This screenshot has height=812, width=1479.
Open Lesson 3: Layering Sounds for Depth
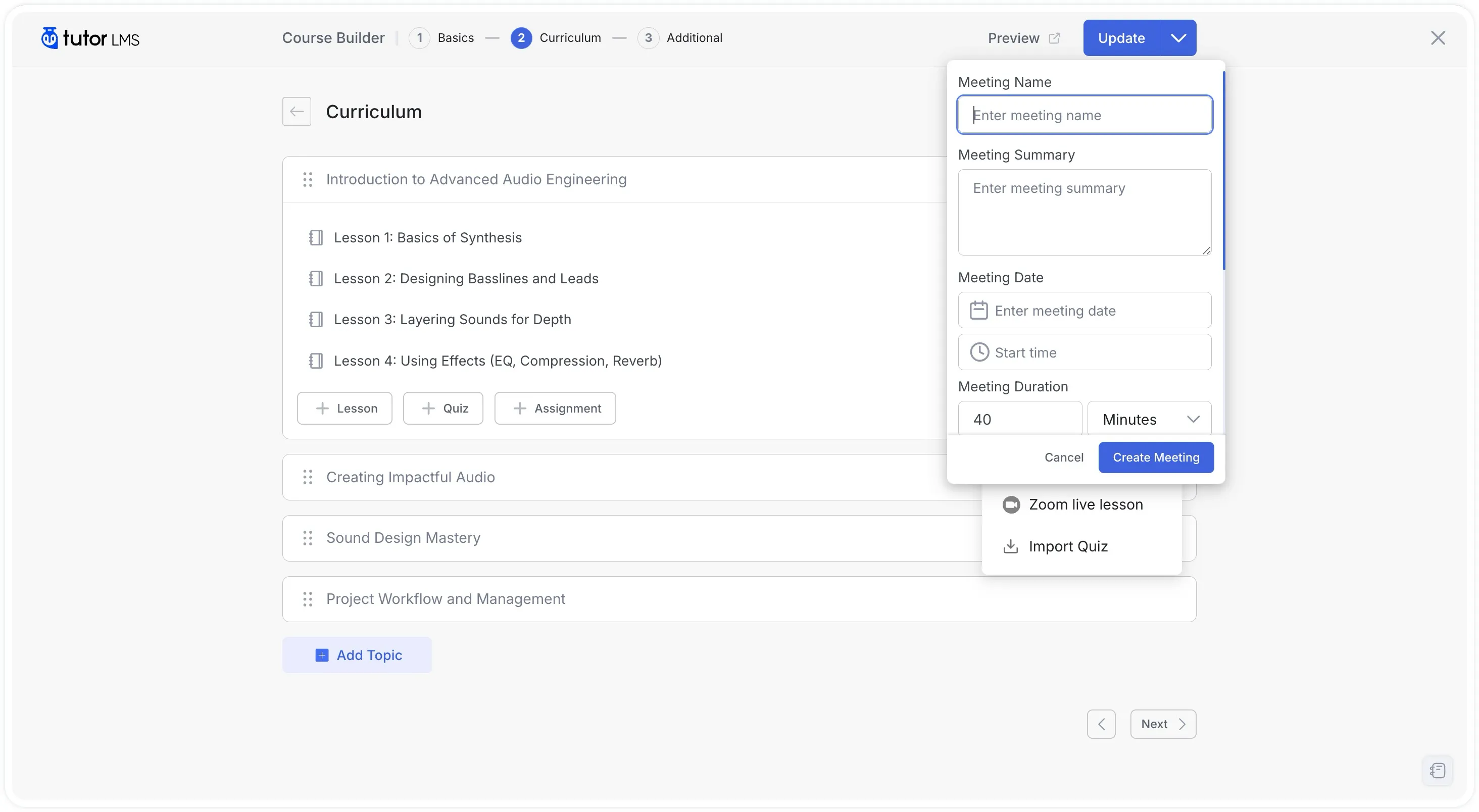click(x=453, y=319)
